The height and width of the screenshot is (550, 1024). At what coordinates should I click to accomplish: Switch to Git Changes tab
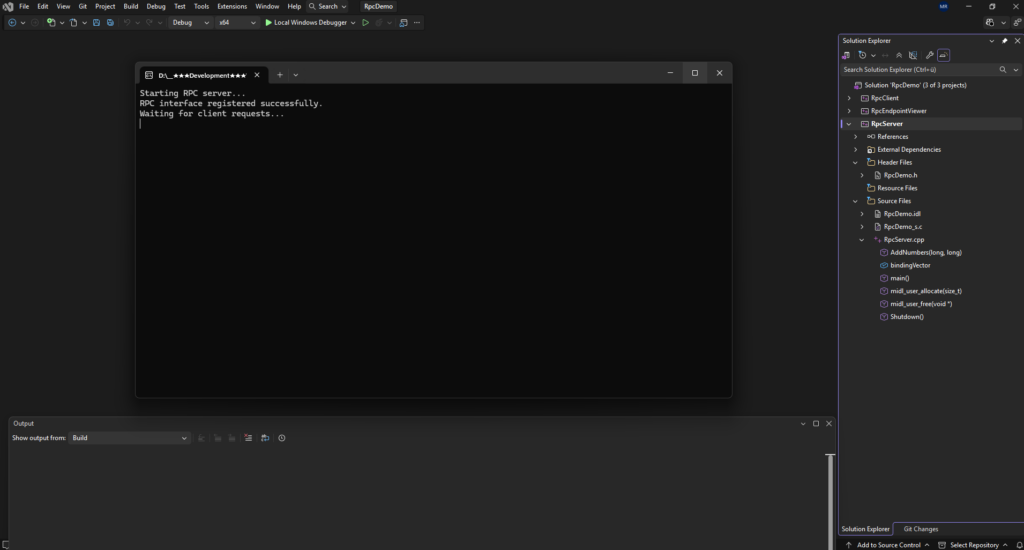coord(920,529)
